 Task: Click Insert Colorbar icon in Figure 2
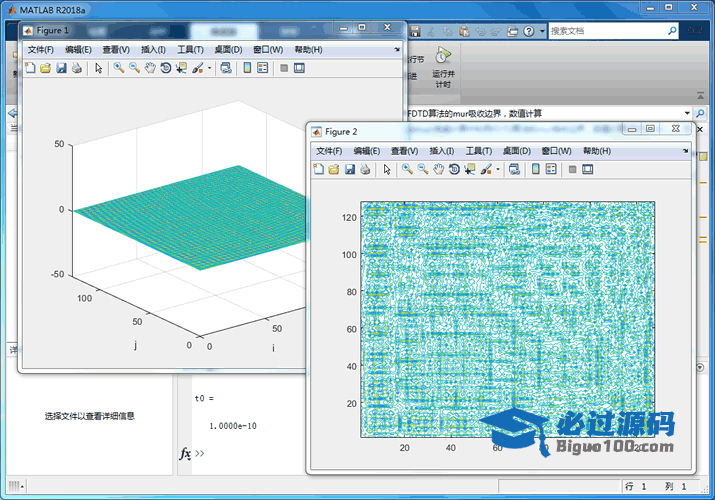click(536, 170)
